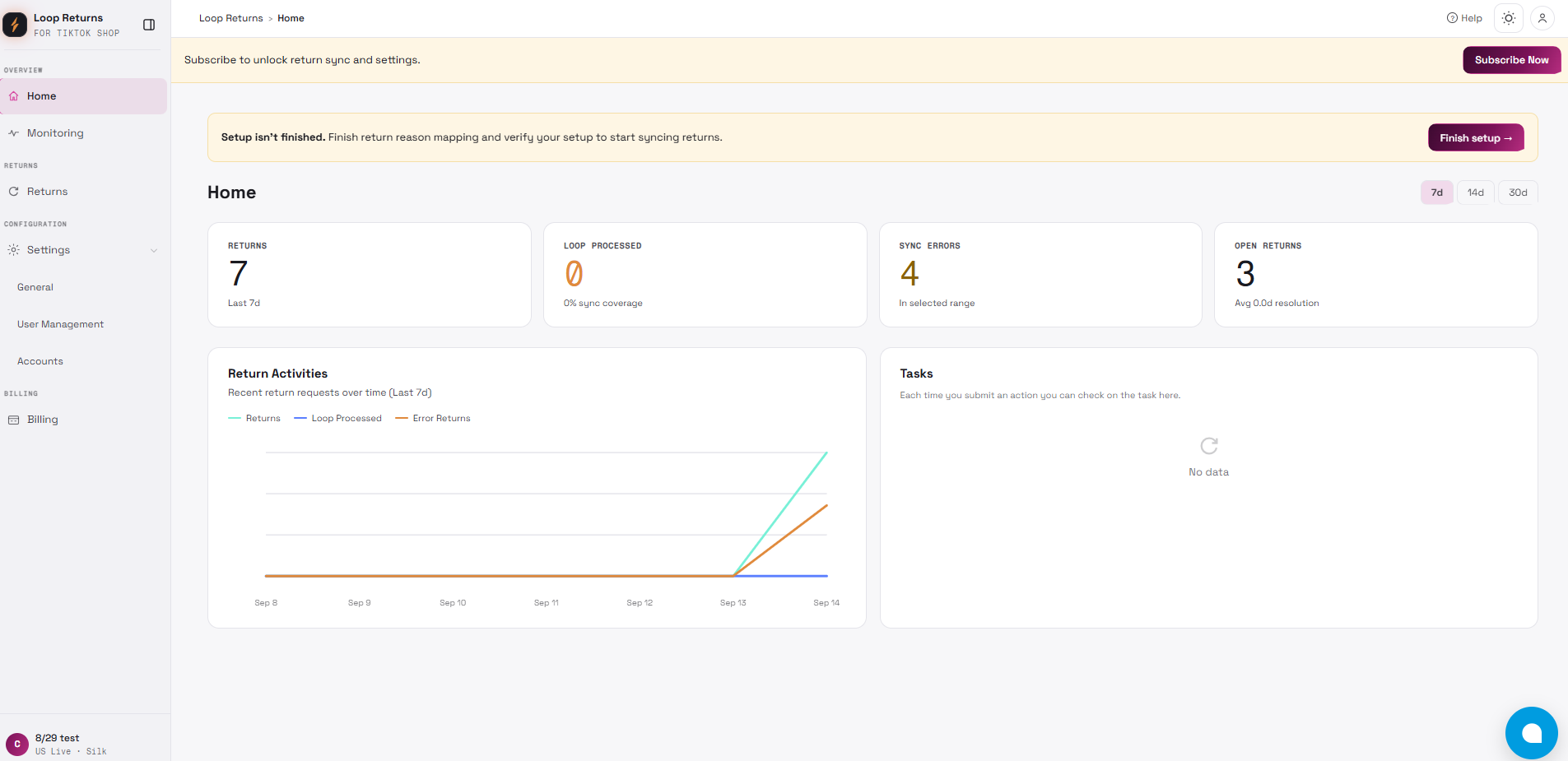Open the chat support bubble
Image resolution: width=1568 pixels, height=761 pixels.
(x=1531, y=733)
